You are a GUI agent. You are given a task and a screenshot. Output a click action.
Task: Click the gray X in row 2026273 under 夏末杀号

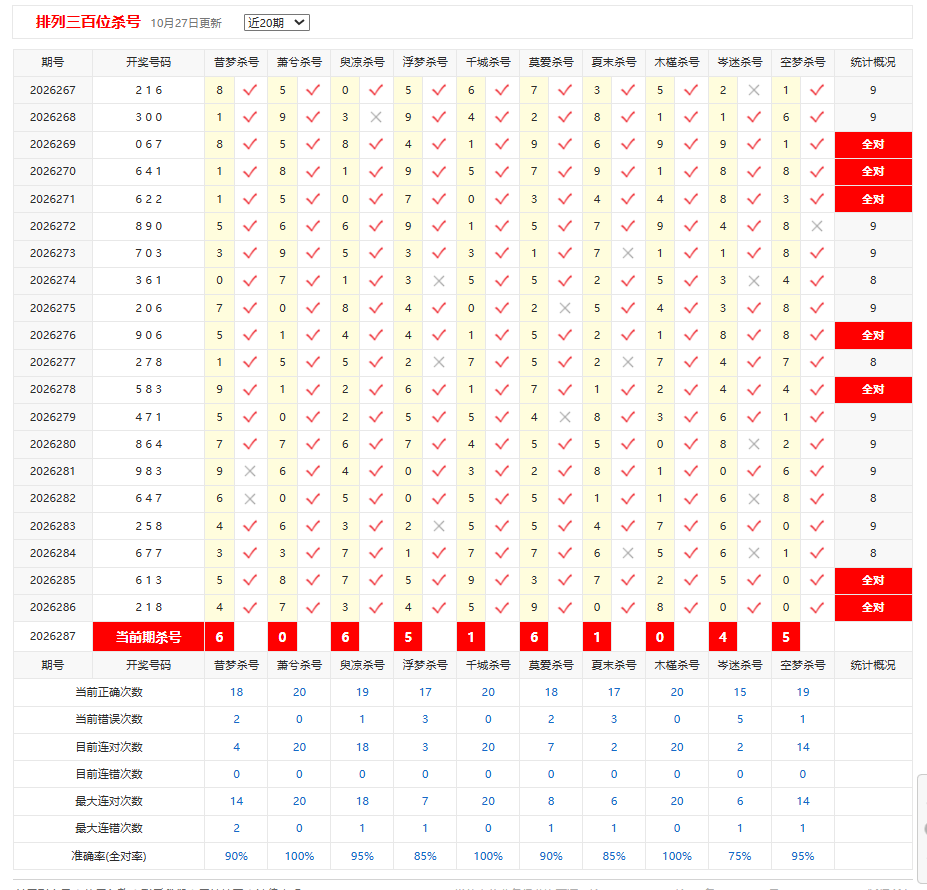point(628,253)
